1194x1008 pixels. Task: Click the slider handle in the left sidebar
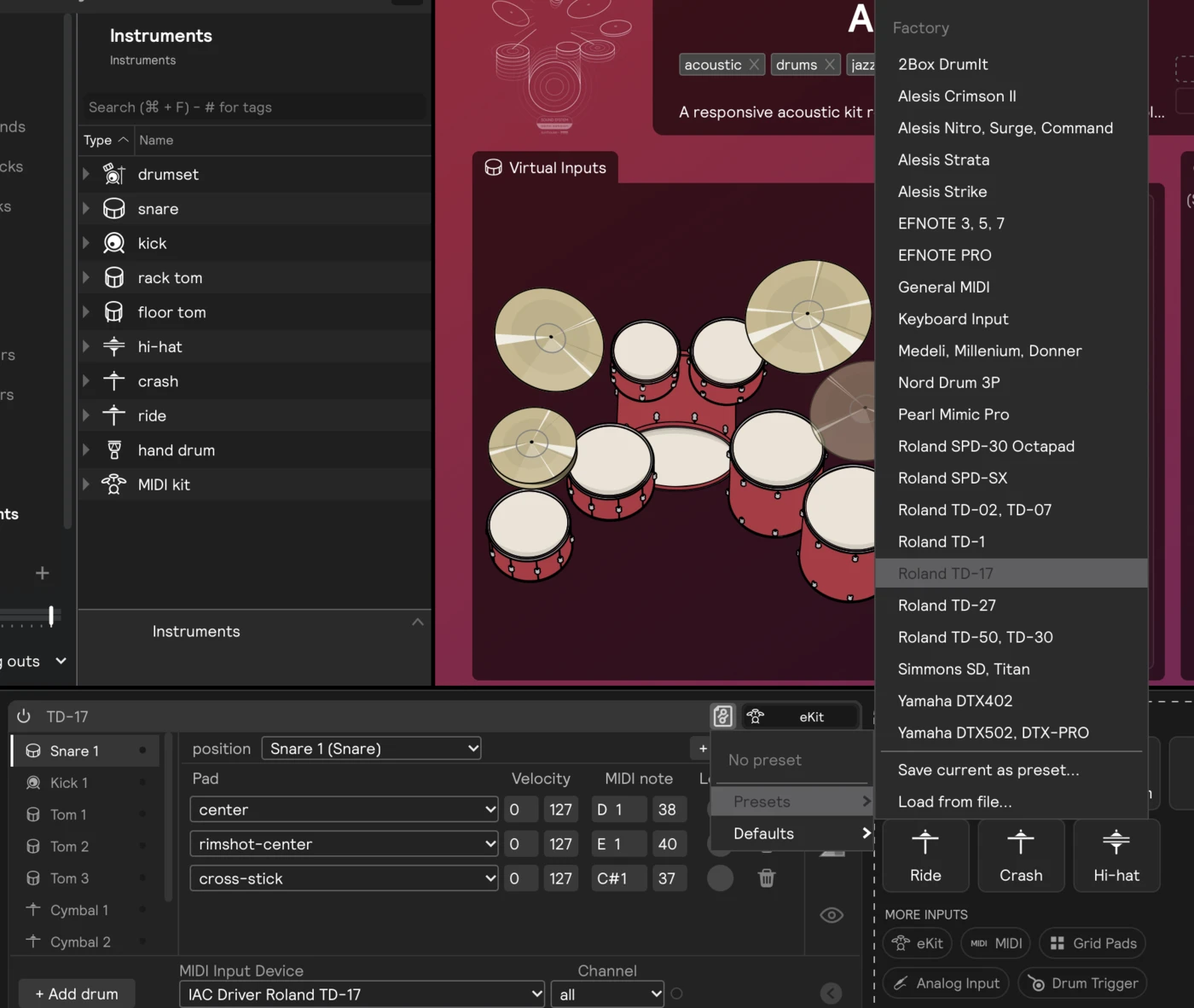click(x=51, y=615)
